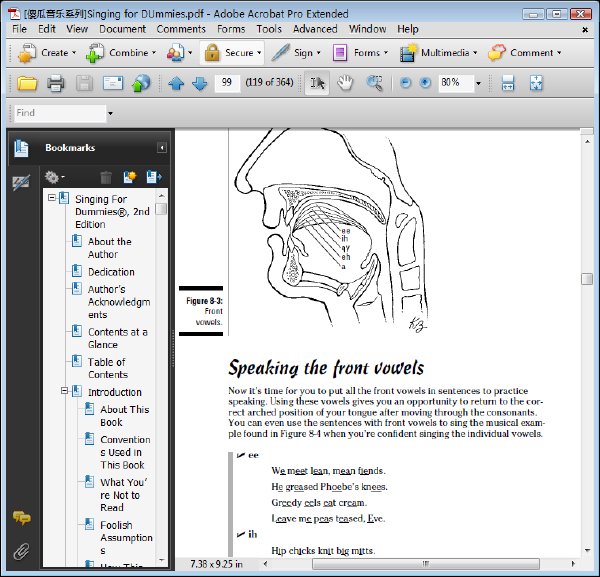
Task: Expand the Combine dropdown arrow
Action: click(x=154, y=53)
